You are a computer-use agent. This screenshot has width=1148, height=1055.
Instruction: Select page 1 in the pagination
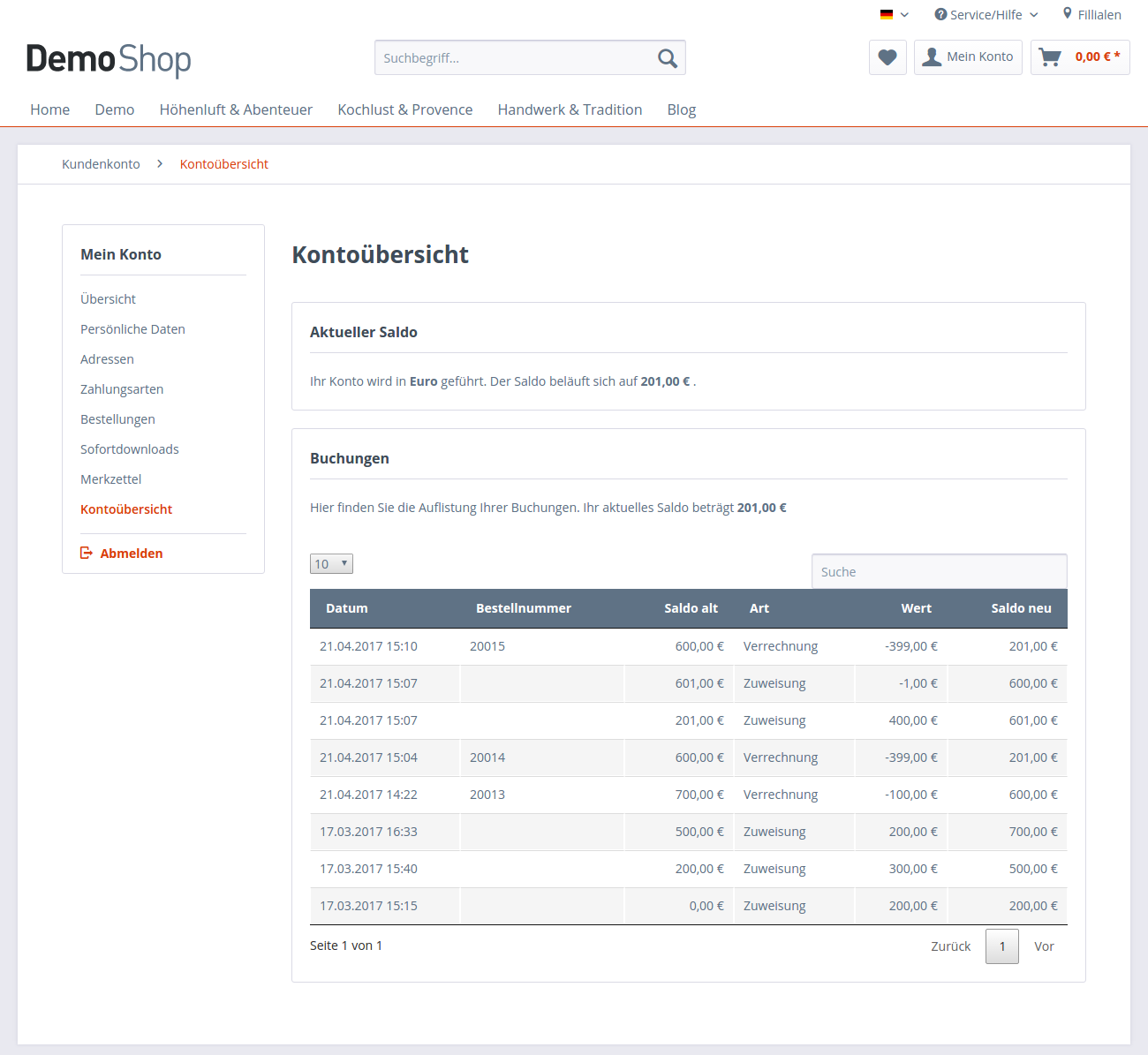tap(1002, 946)
